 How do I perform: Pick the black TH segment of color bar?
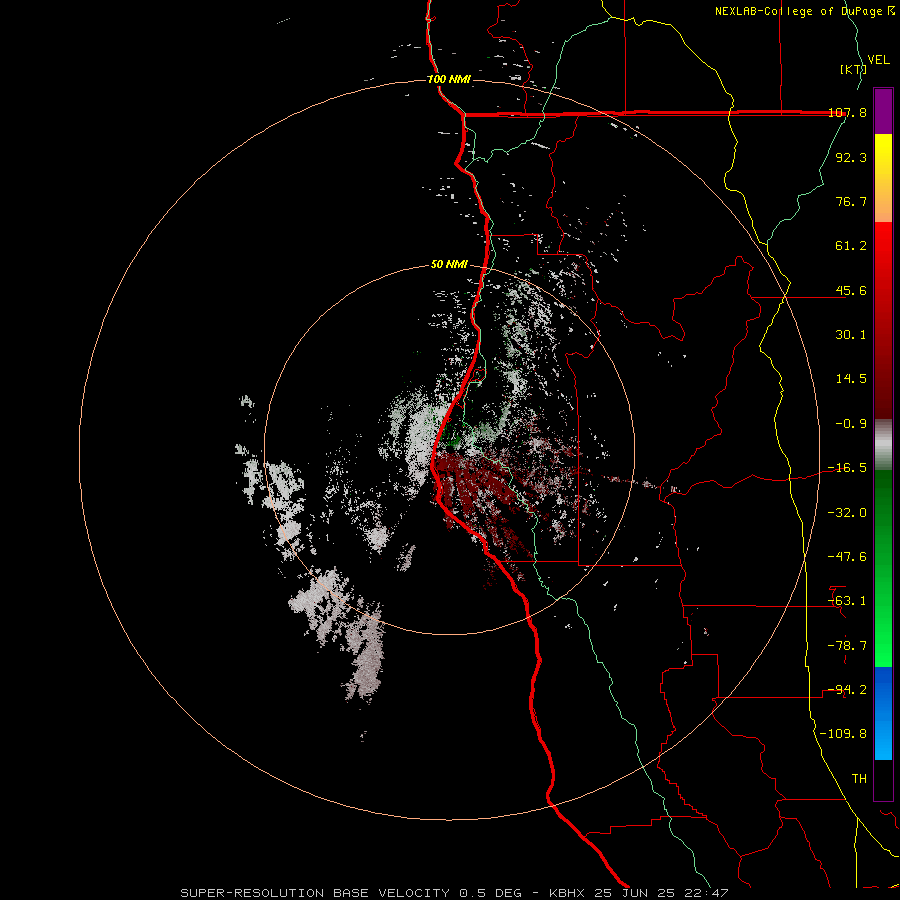(x=883, y=780)
